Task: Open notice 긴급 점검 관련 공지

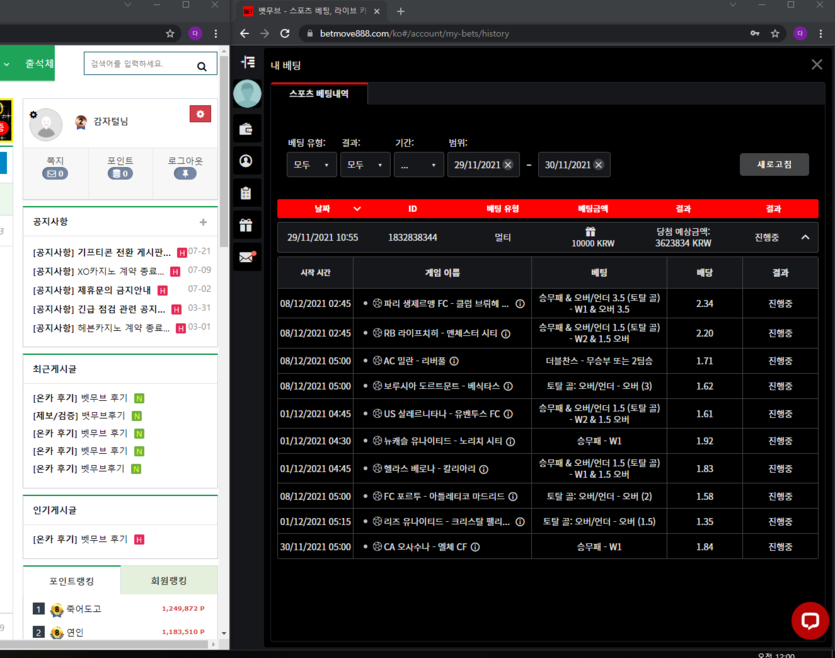Action: pos(99,309)
